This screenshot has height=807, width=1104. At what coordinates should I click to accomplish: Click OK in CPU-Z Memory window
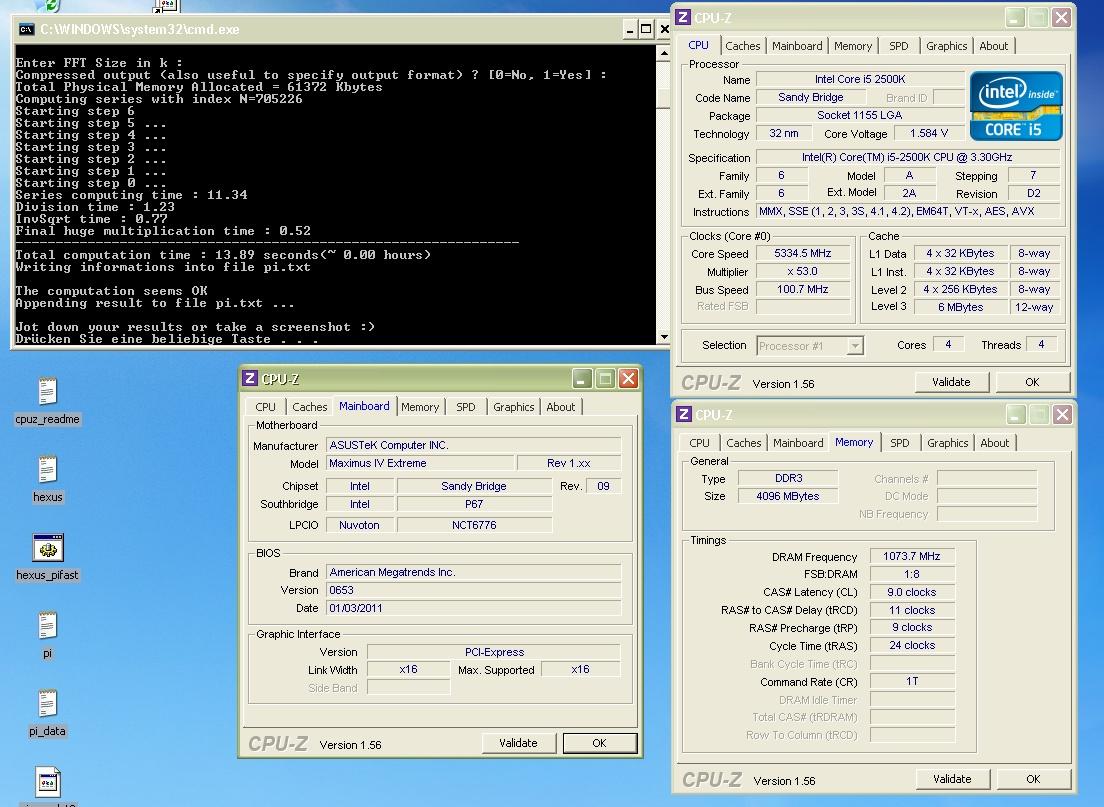(x=1033, y=779)
